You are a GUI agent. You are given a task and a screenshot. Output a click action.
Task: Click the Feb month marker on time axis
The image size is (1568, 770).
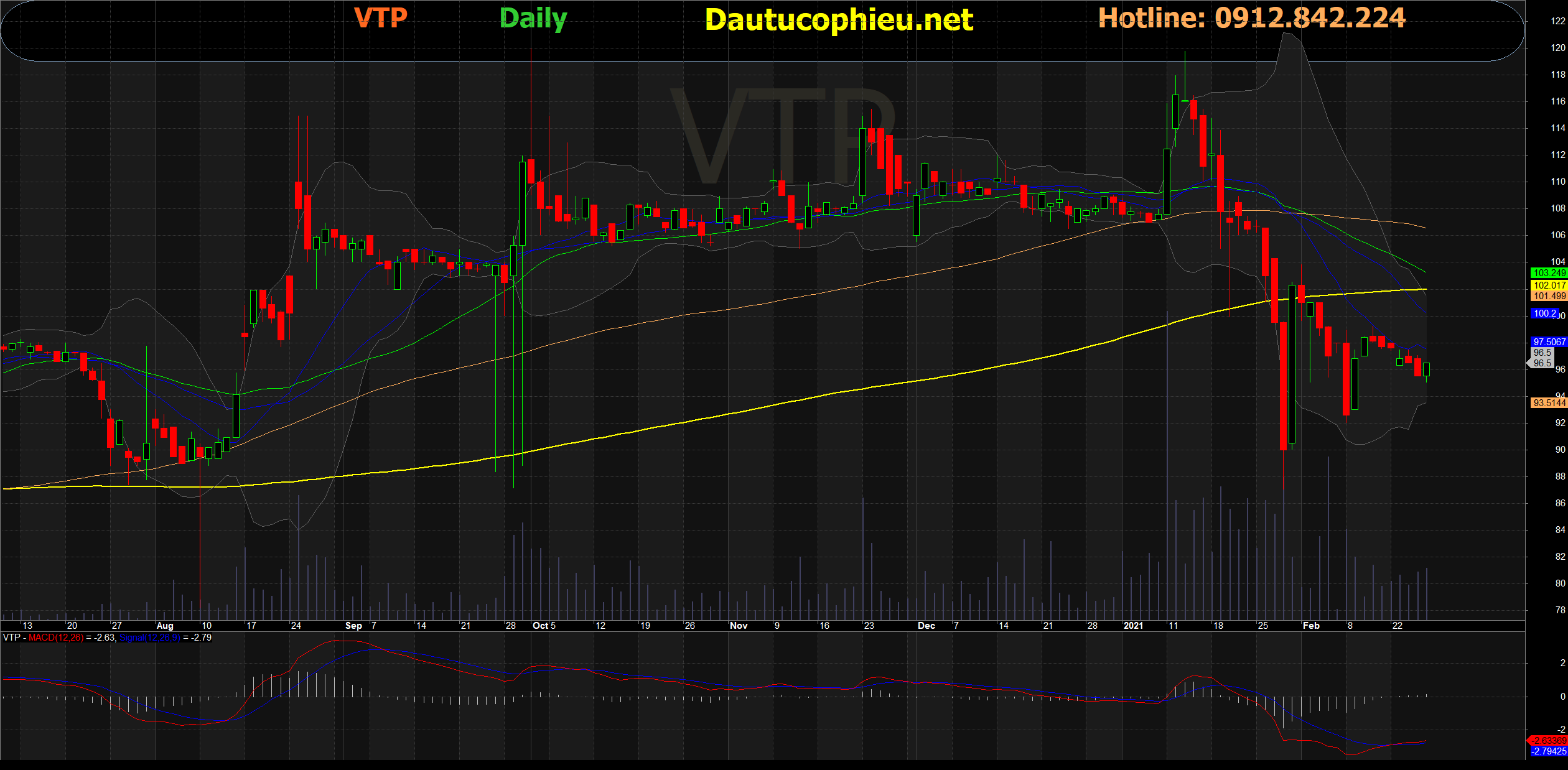1311,626
